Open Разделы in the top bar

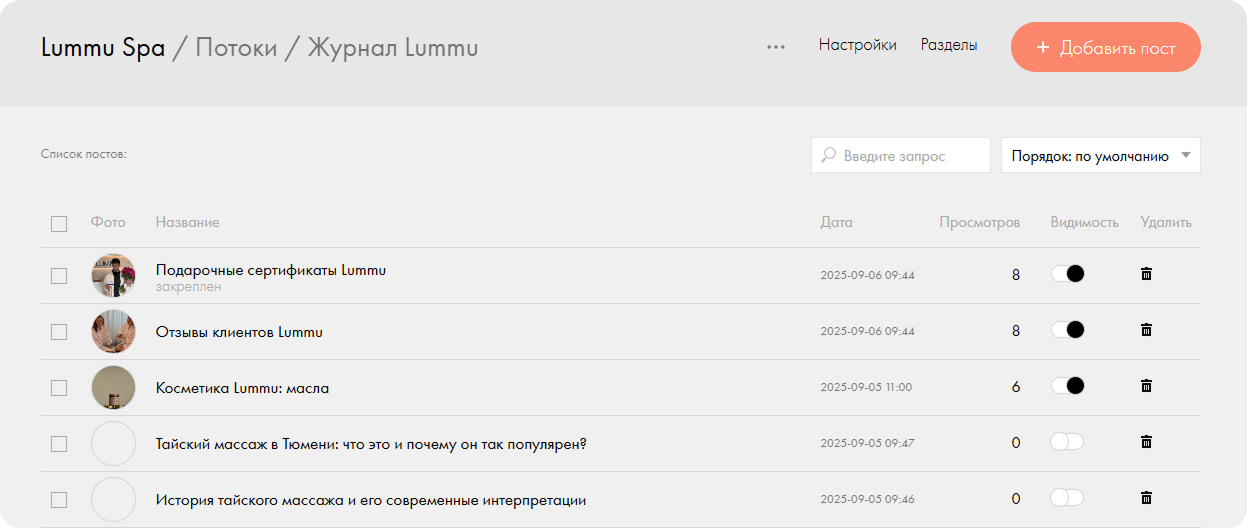coord(949,45)
